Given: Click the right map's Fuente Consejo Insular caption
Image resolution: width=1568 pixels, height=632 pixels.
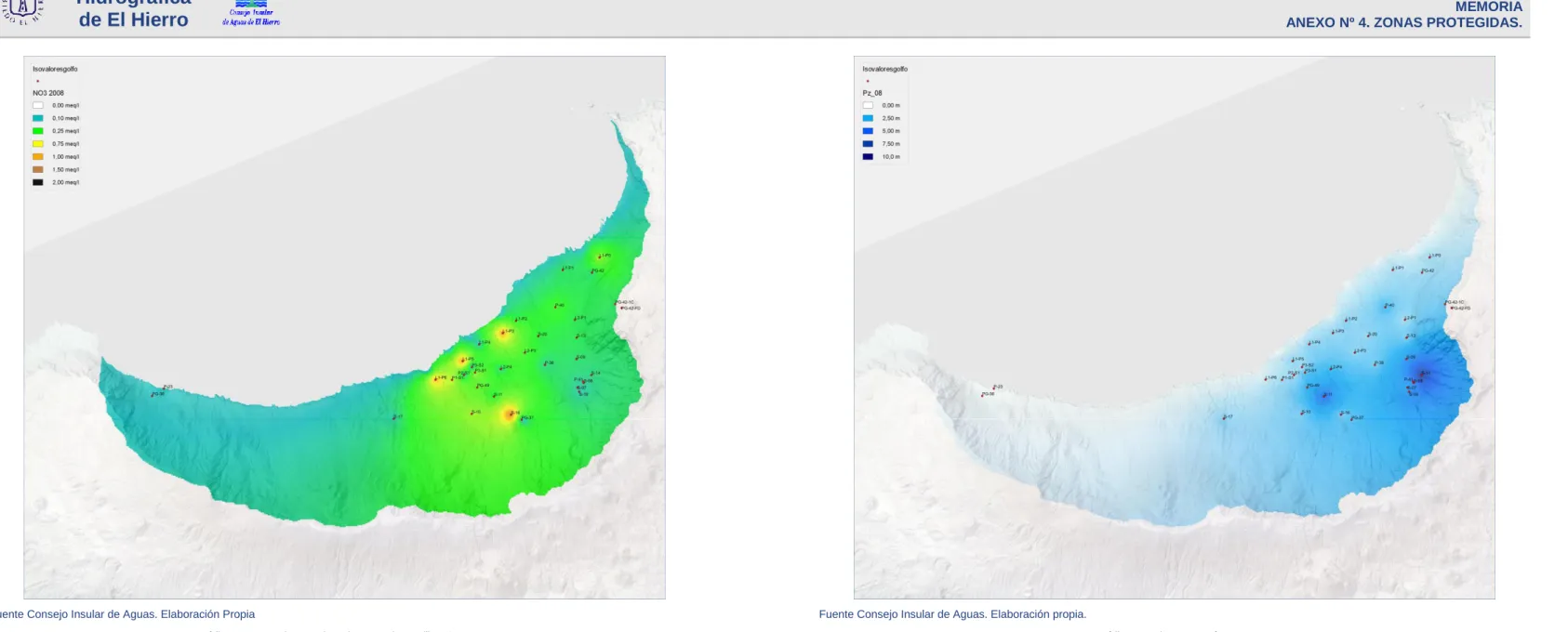Looking at the screenshot, I should 952,614.
